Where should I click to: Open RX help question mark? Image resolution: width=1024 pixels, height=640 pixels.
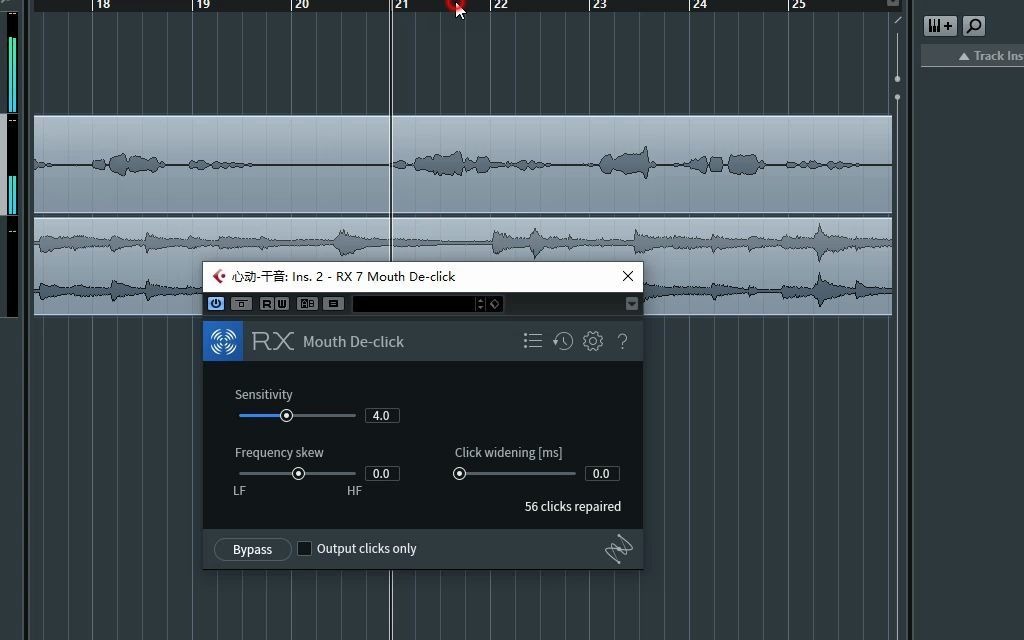[x=622, y=341]
